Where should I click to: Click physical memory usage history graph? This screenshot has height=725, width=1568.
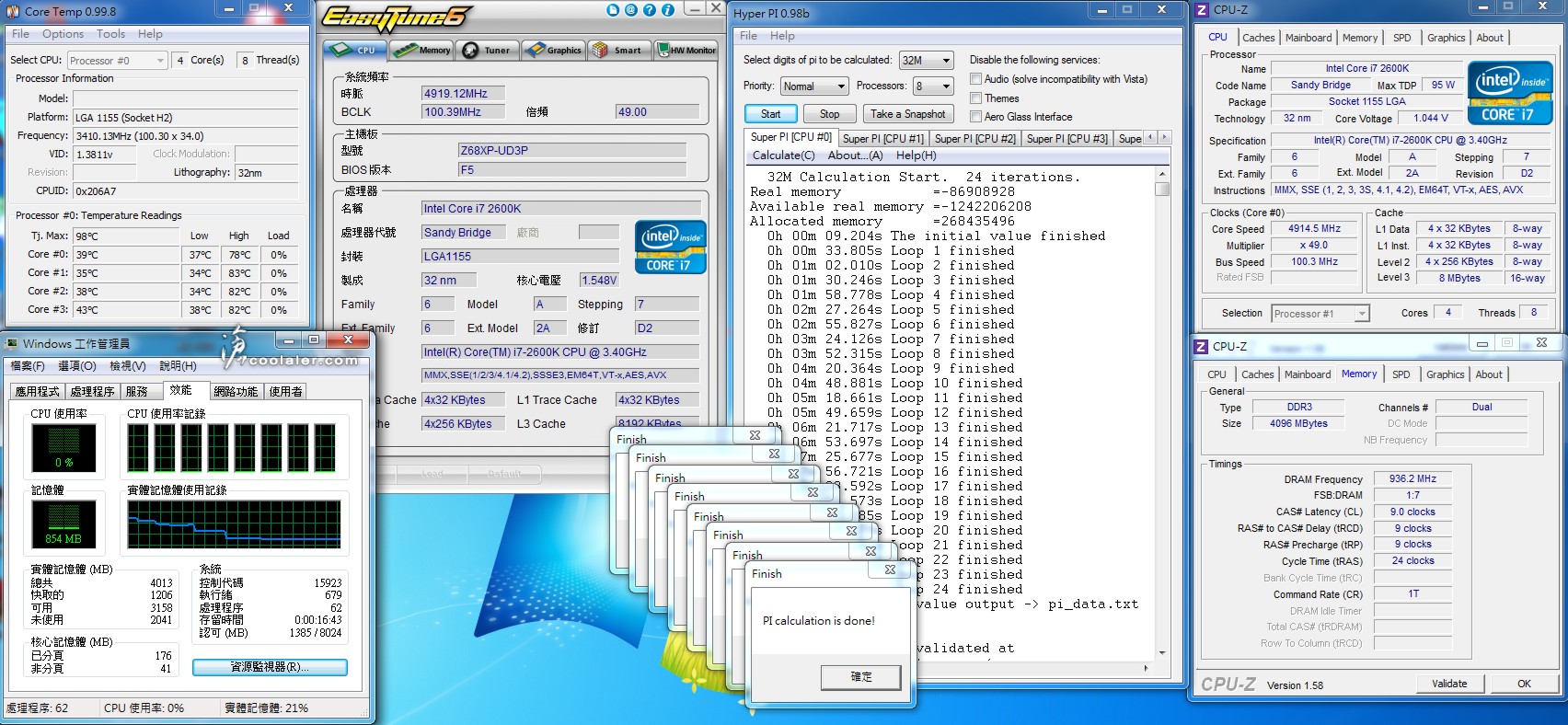(x=234, y=524)
